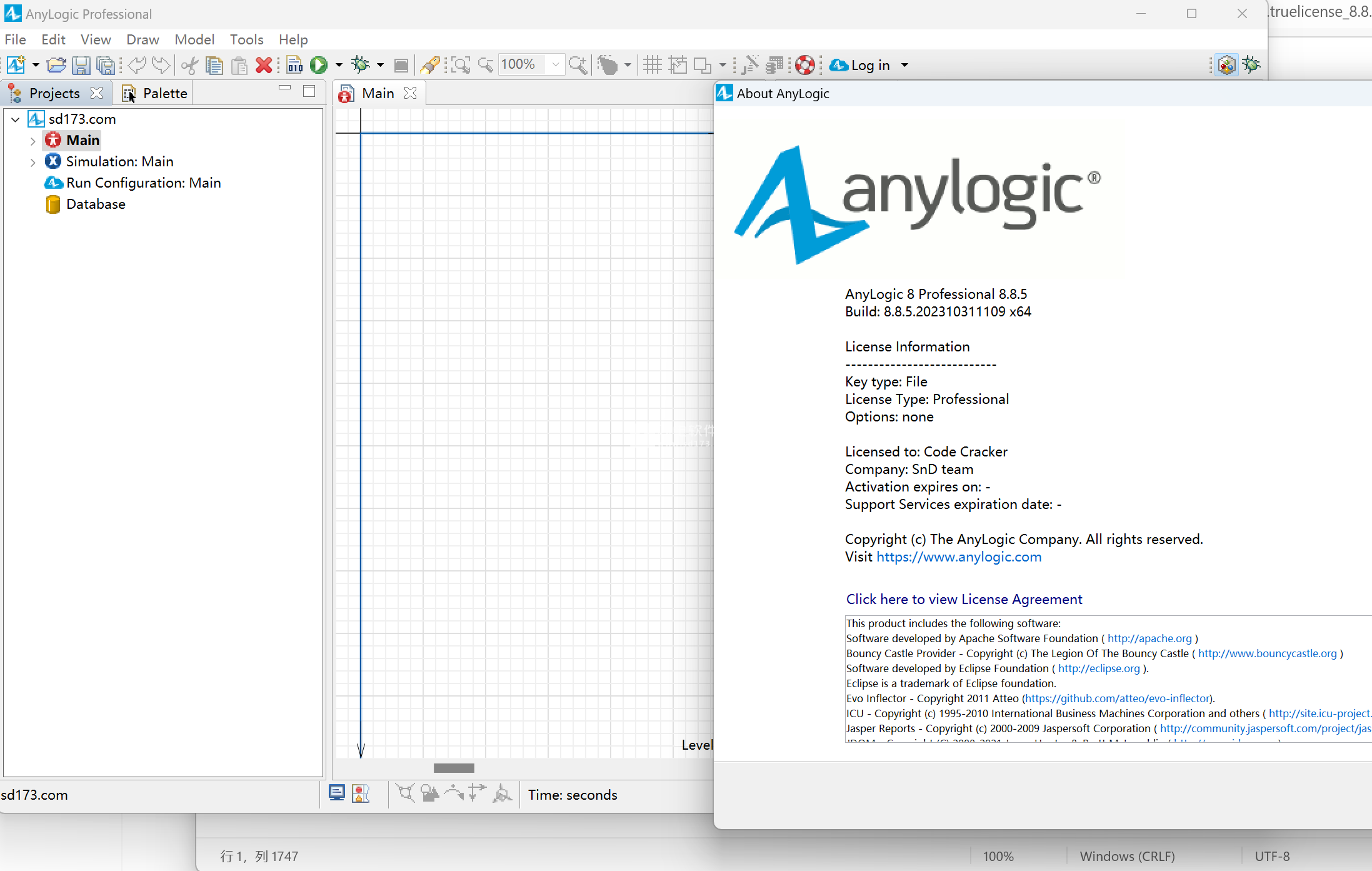The height and width of the screenshot is (871, 1372).
Task: Click the License Agreement link
Action: [963, 598]
